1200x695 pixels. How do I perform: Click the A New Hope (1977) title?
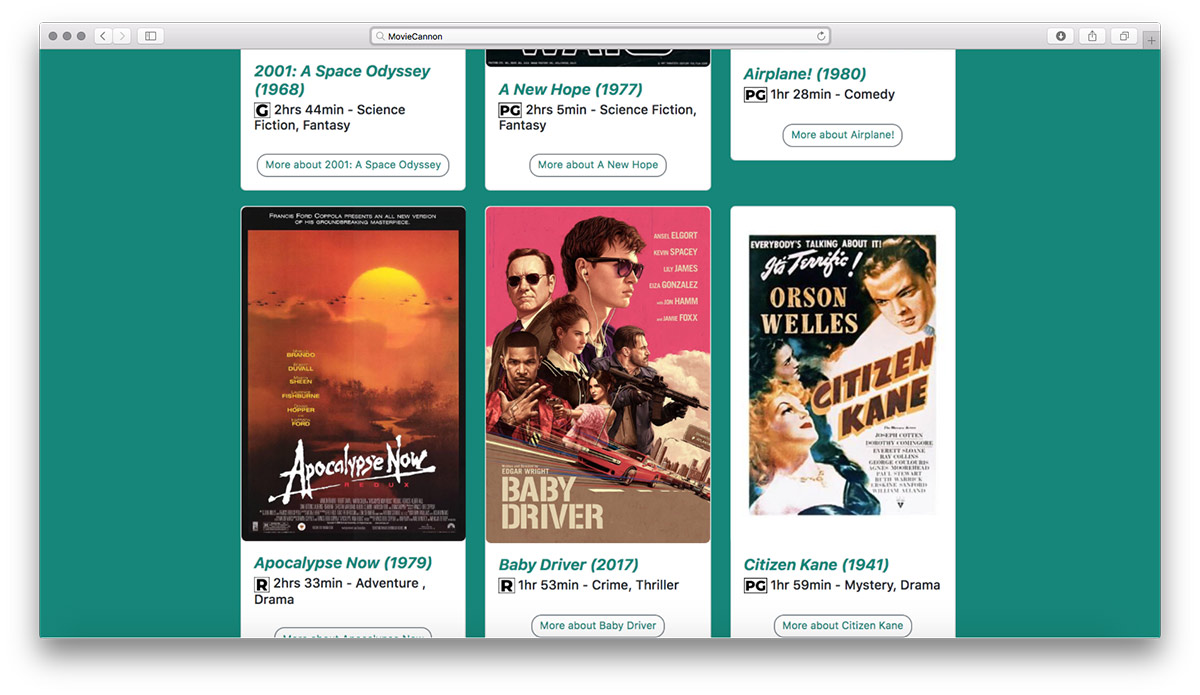pos(571,89)
